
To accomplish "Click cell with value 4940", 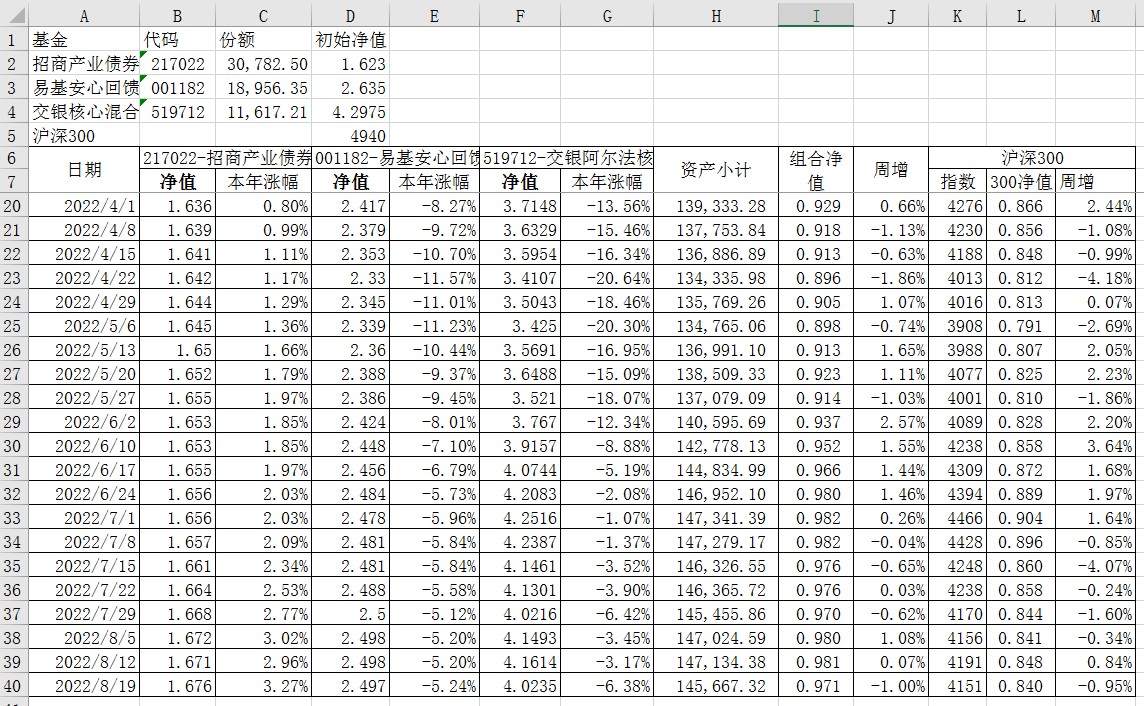I will click(x=350, y=136).
